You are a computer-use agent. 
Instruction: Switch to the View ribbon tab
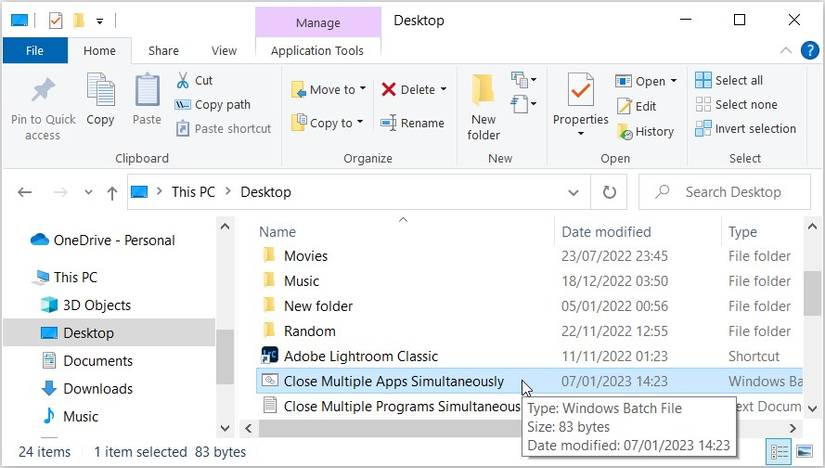pyautogui.click(x=224, y=51)
